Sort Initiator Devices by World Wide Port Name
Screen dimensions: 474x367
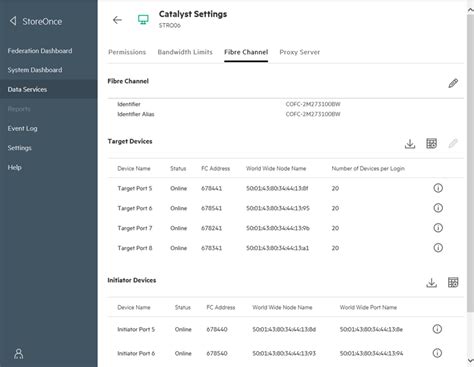tap(368, 307)
